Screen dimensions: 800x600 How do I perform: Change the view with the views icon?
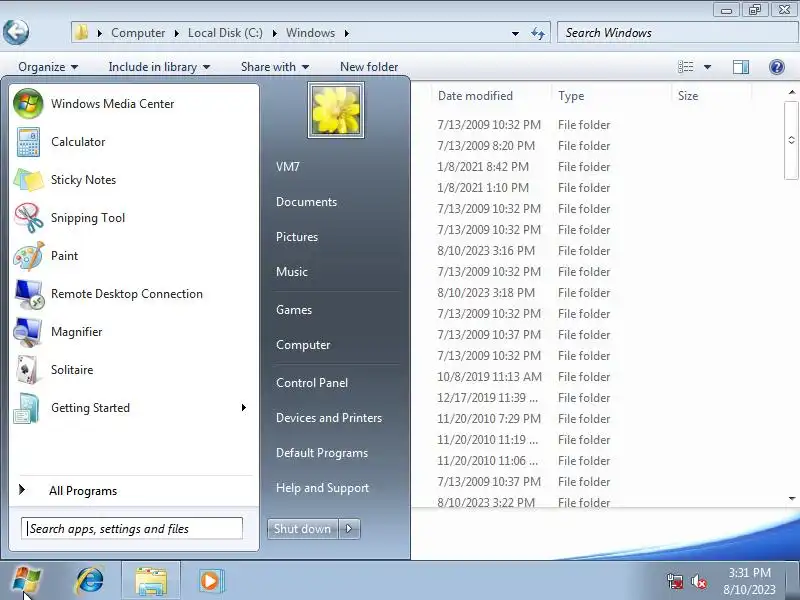tap(686, 67)
